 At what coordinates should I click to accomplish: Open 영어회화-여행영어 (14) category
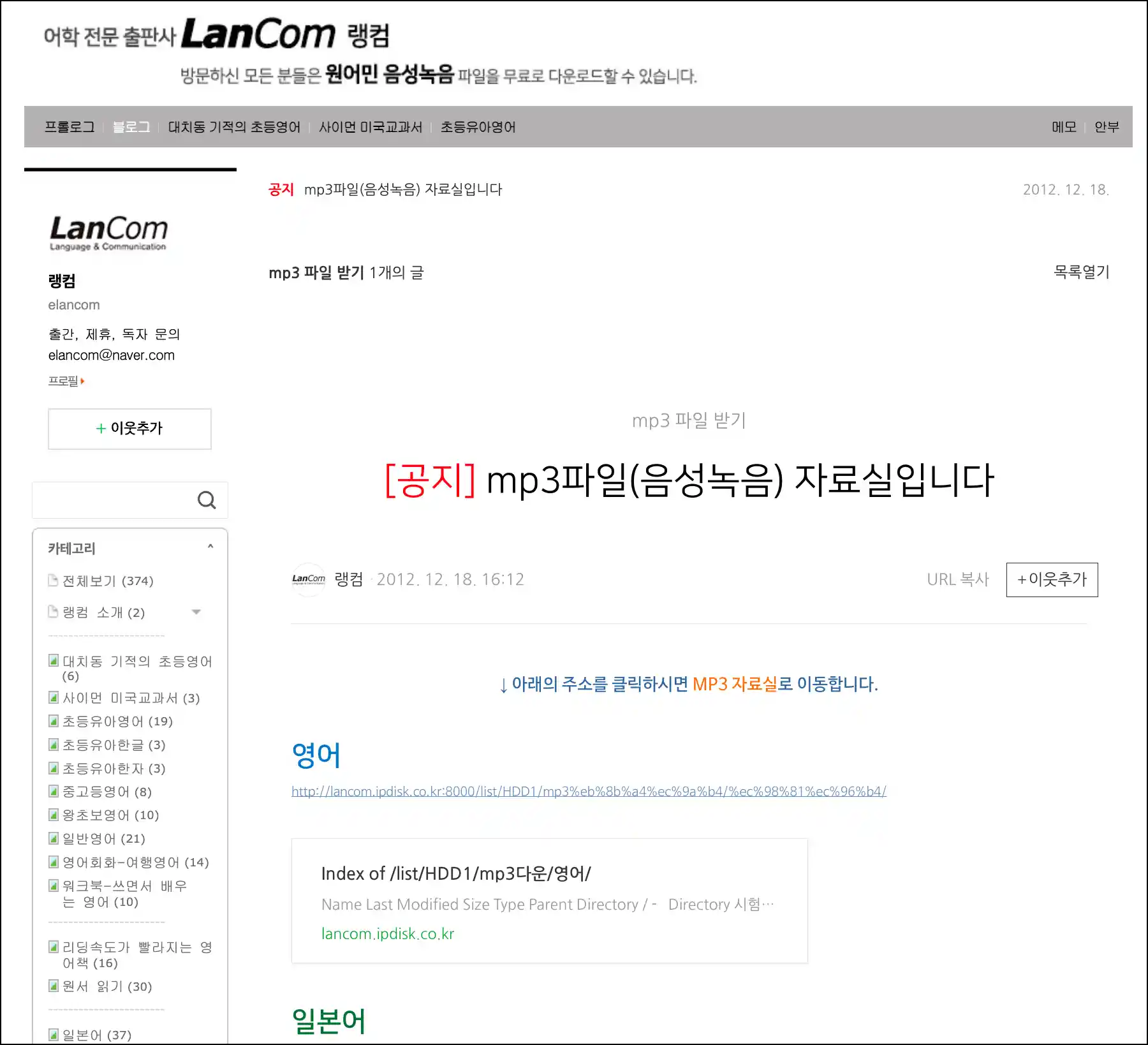136,863
